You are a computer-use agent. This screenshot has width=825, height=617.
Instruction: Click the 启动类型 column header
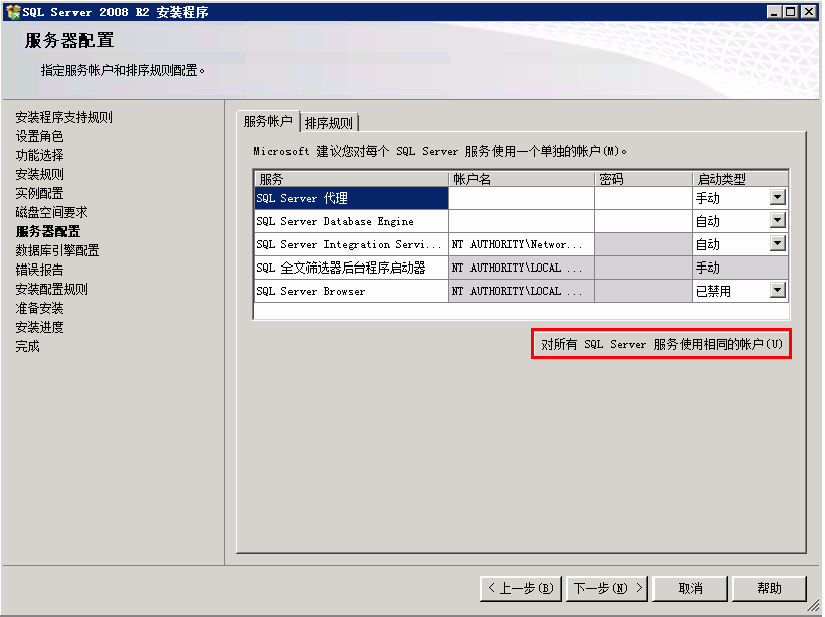(x=740, y=179)
